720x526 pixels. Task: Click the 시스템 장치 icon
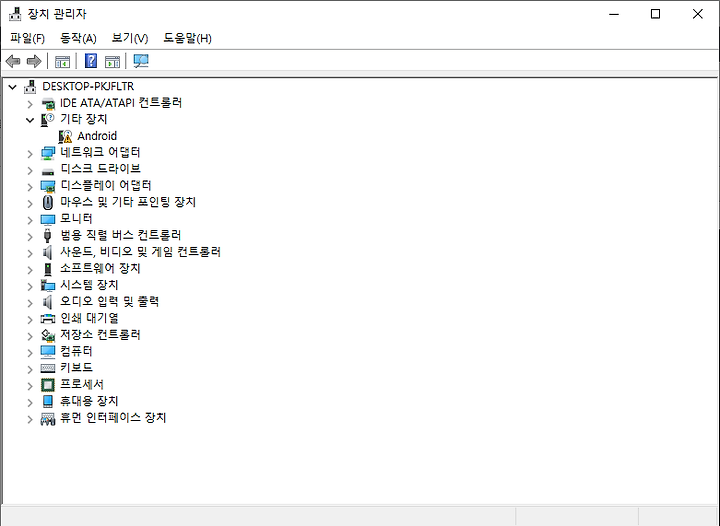coord(48,285)
